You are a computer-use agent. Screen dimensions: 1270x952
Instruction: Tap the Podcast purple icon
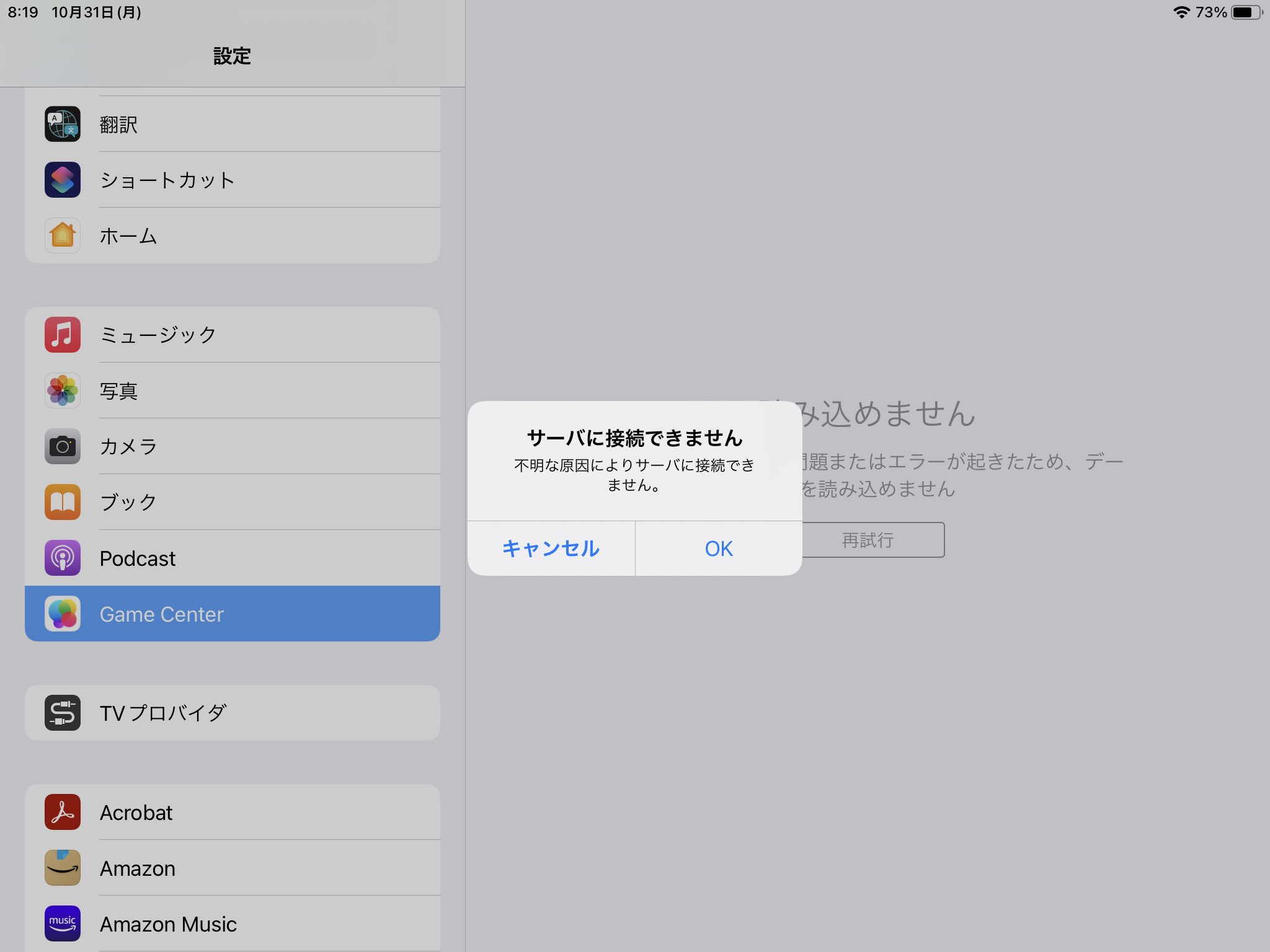pos(63,558)
